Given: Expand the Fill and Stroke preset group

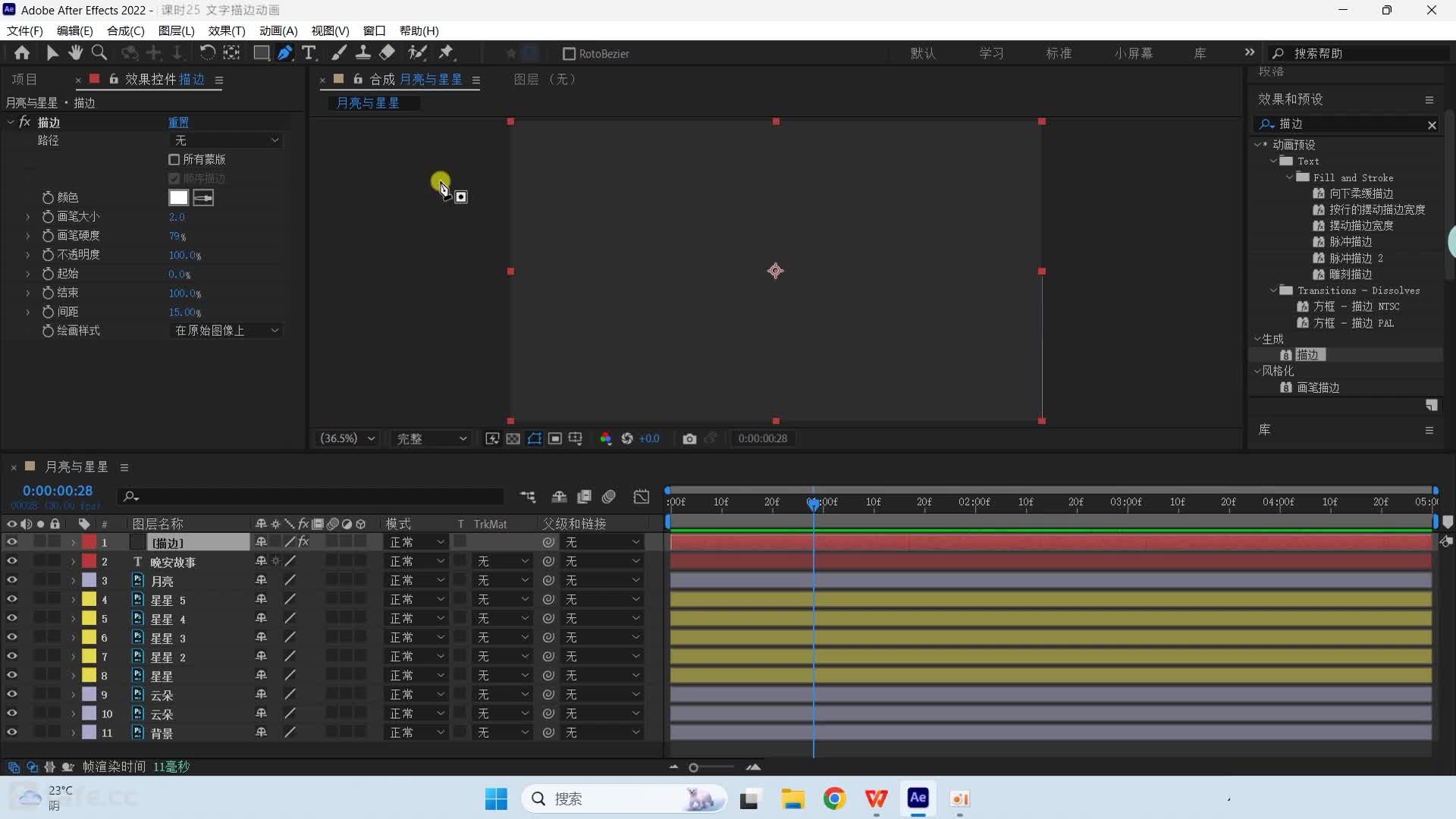Looking at the screenshot, I should pos(1290,177).
